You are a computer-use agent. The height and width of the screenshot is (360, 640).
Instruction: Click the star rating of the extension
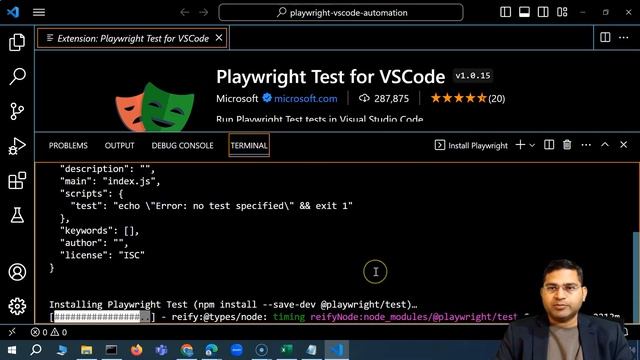click(468, 98)
